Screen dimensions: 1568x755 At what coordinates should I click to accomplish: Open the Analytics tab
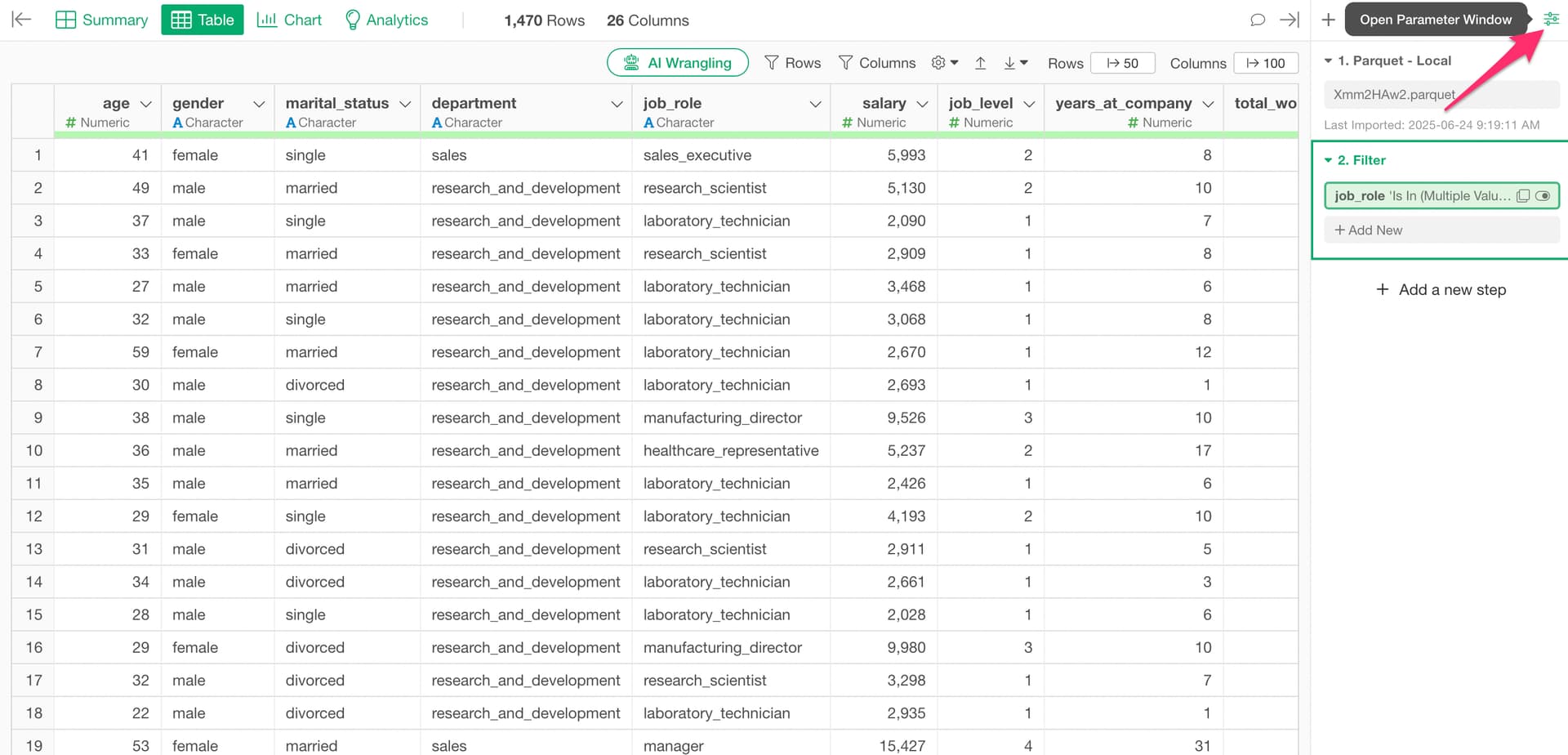(386, 20)
